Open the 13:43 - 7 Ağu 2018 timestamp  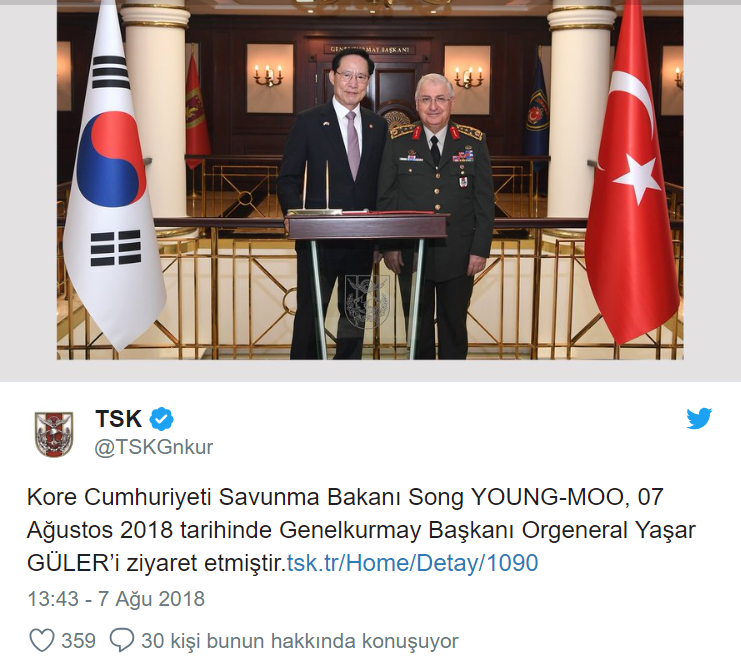point(116,599)
